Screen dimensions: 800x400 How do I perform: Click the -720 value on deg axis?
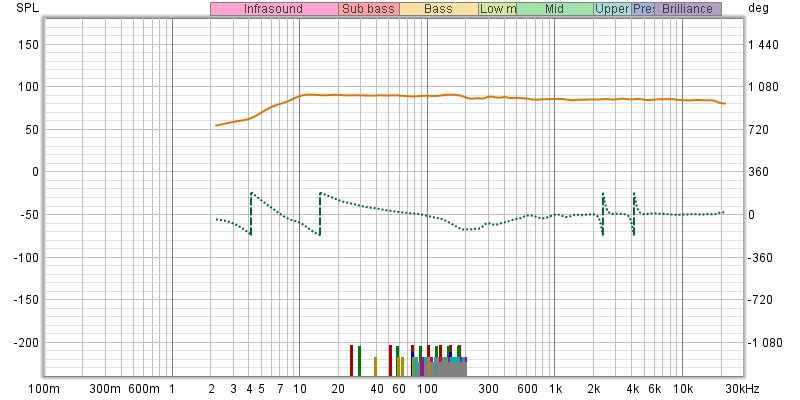pyautogui.click(x=760, y=300)
